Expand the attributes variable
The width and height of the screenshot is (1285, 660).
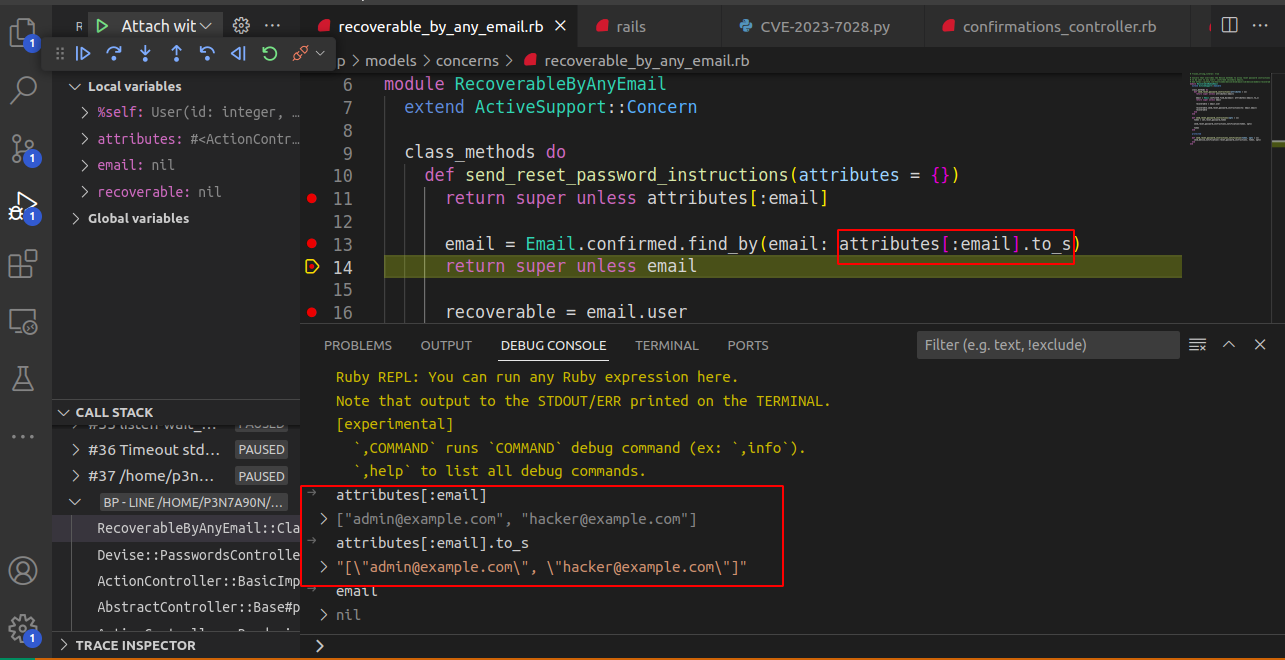85,139
